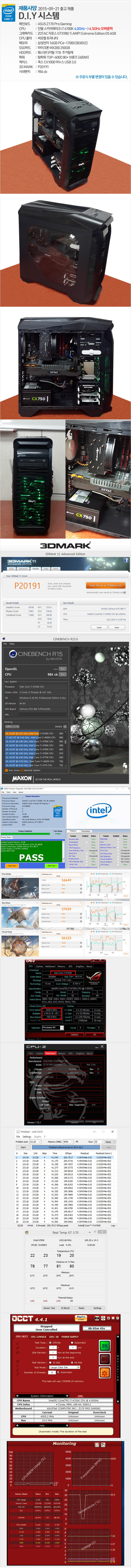Click Stop Test in Intel Processor Diagnostic Tool
This screenshot has width=131, height=1568.
pos(12,866)
